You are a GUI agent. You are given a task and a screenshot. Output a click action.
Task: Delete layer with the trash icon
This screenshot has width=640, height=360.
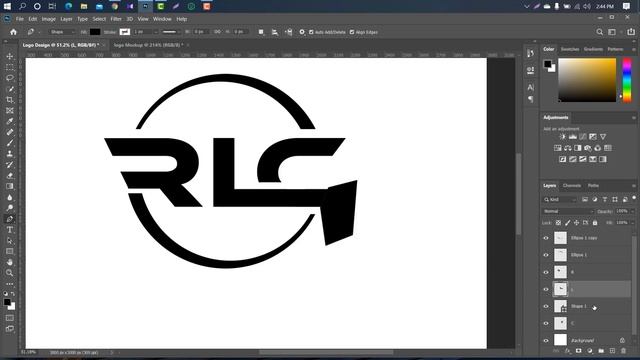click(623, 351)
